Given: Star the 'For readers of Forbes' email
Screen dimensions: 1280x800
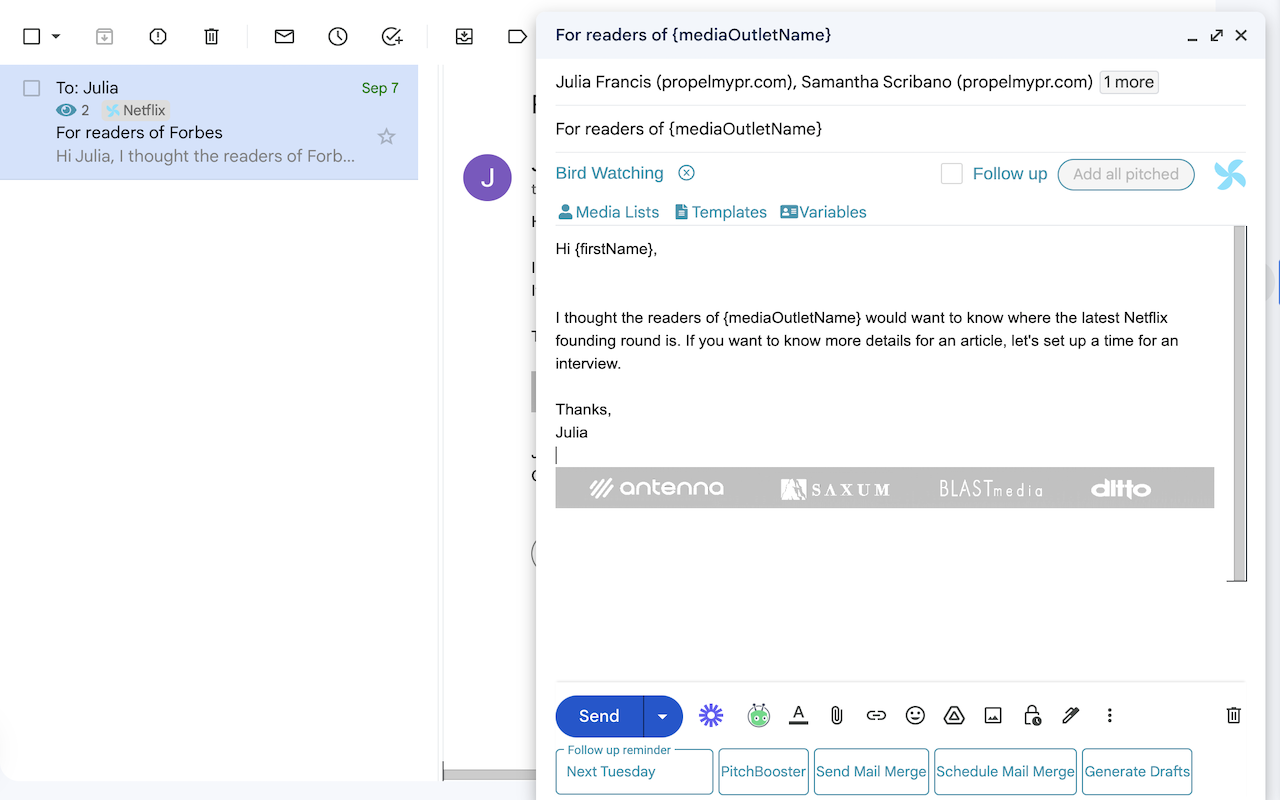Looking at the screenshot, I should pyautogui.click(x=386, y=136).
